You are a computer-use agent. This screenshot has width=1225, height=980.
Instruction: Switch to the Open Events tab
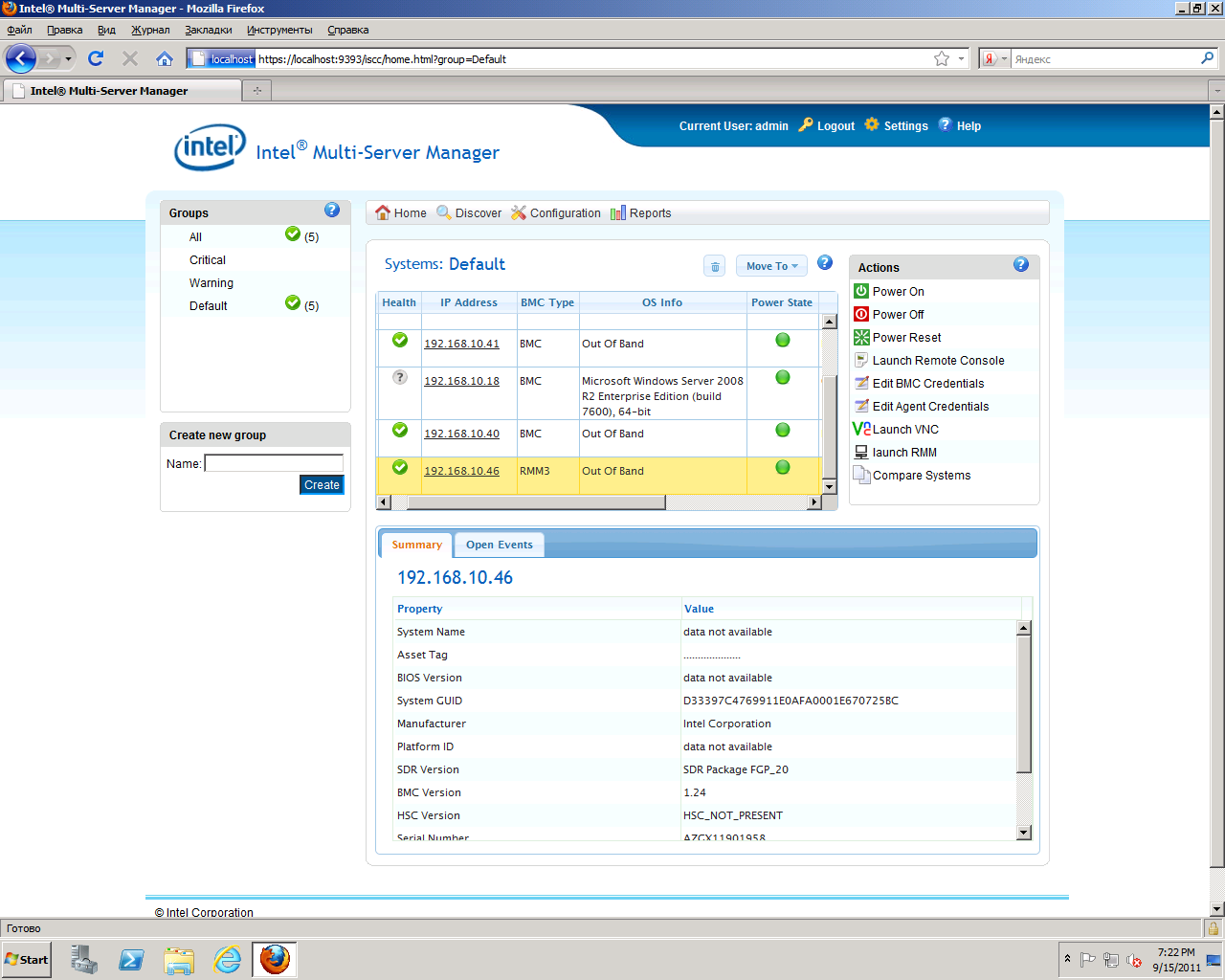[499, 546]
